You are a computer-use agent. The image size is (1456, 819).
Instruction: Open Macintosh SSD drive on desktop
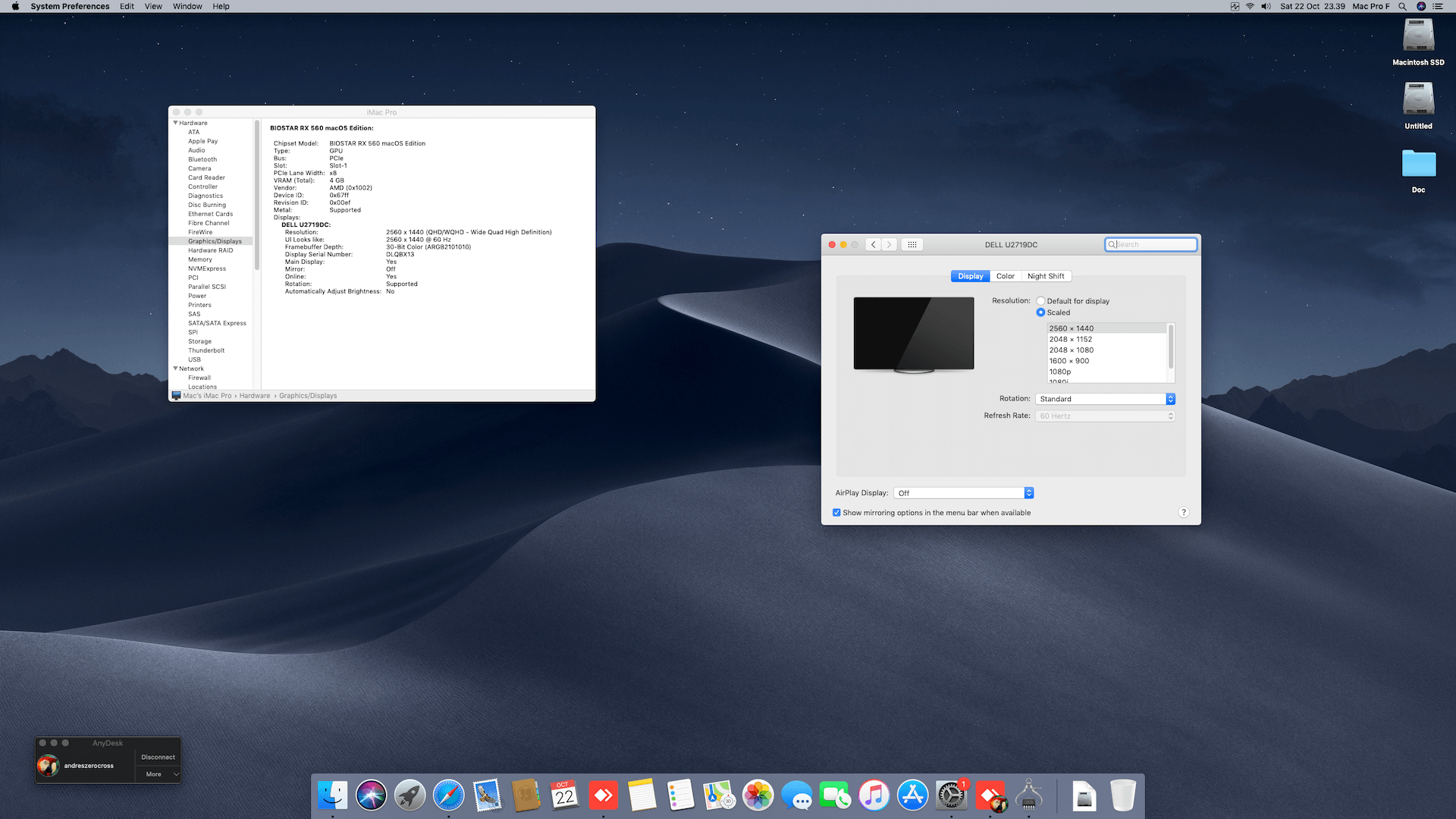(x=1418, y=42)
